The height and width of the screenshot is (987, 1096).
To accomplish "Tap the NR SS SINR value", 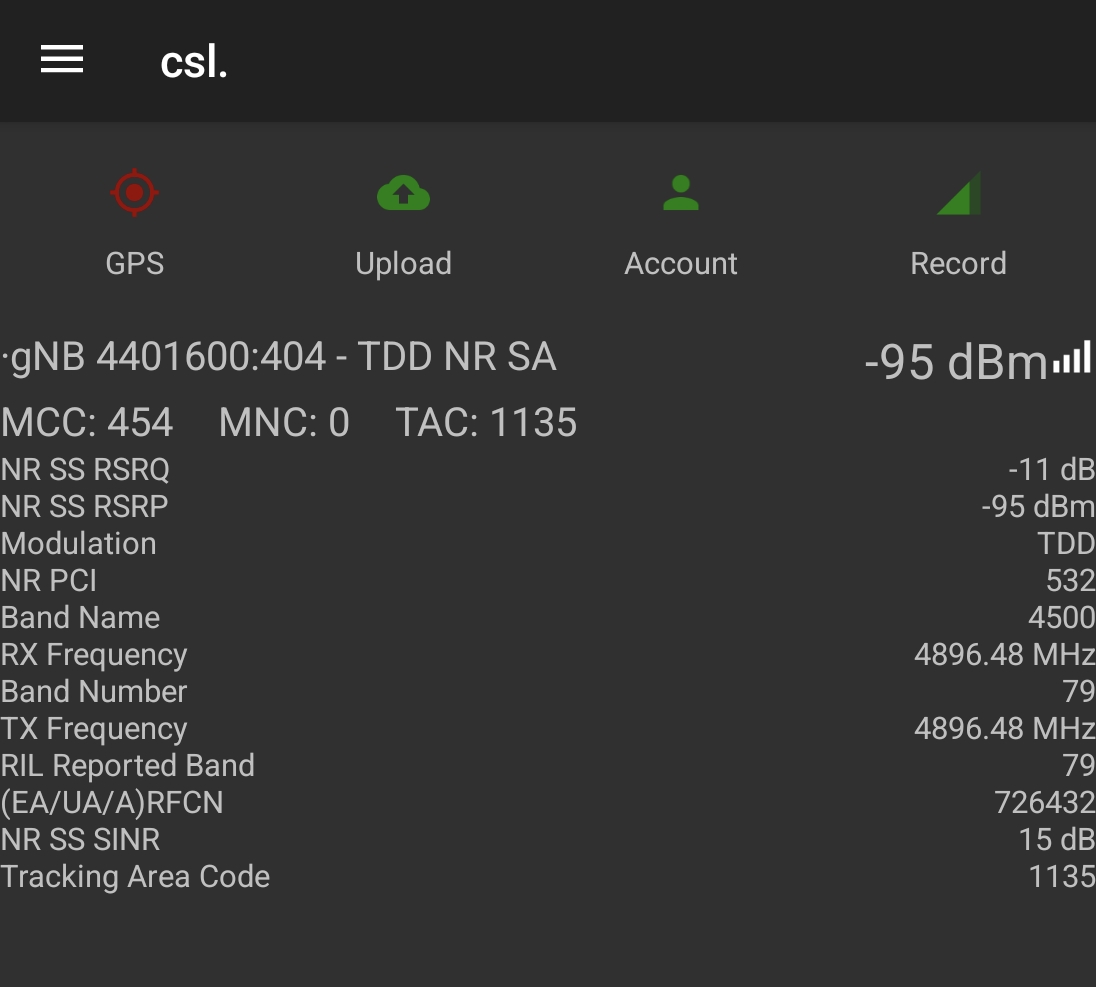I will pyautogui.click(x=1057, y=840).
